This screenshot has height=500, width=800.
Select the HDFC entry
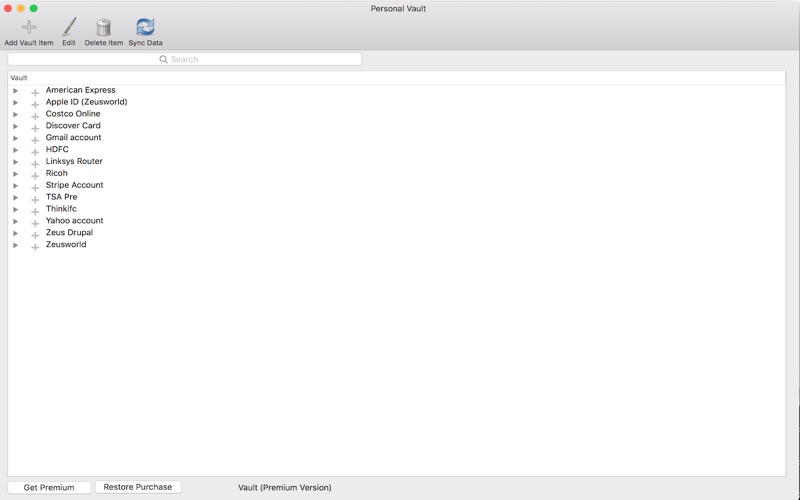[57, 149]
